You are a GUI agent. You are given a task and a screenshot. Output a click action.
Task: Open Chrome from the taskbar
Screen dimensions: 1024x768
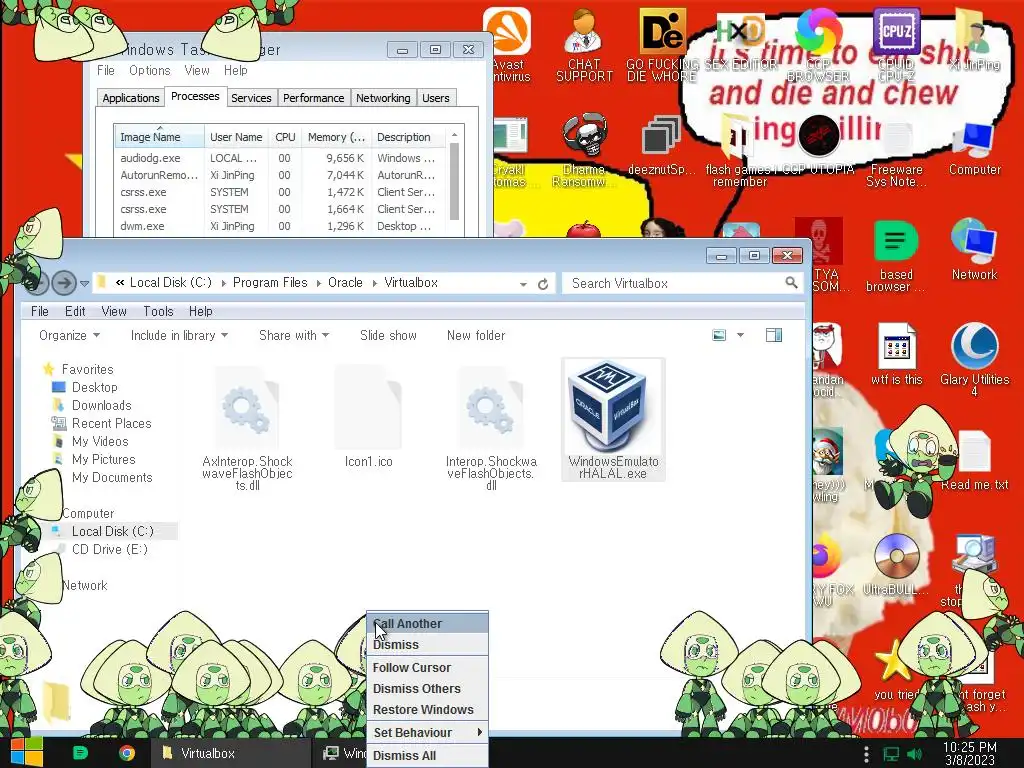click(x=127, y=753)
